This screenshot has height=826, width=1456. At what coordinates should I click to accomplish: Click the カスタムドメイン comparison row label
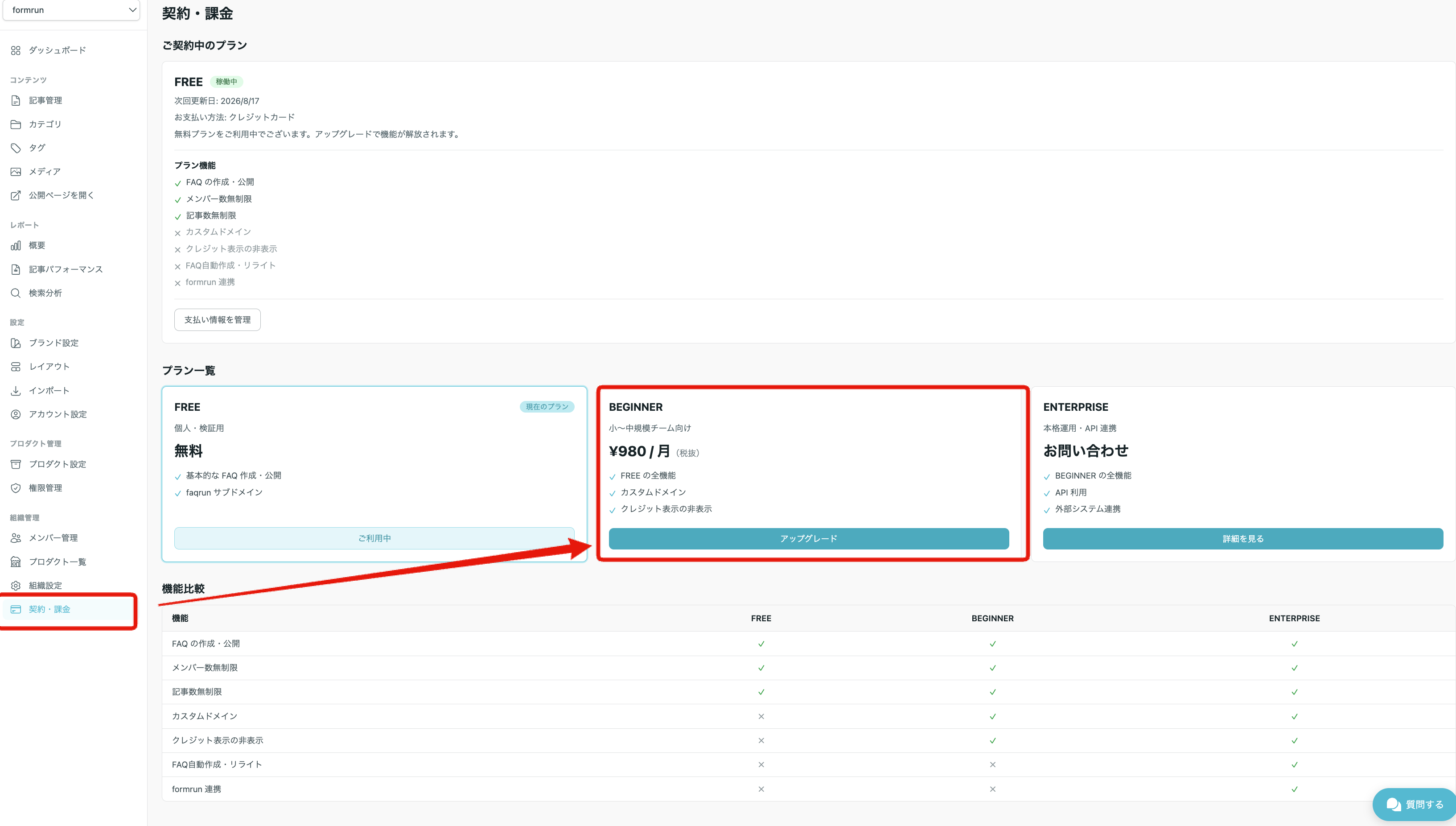pos(205,717)
